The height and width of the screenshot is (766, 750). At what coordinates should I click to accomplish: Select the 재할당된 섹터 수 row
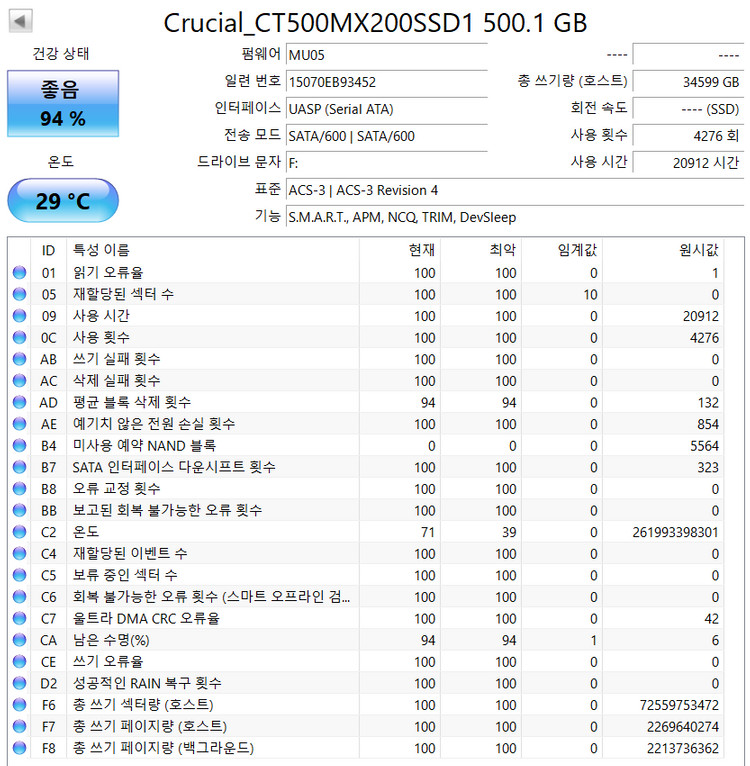pyautogui.click(x=366, y=294)
